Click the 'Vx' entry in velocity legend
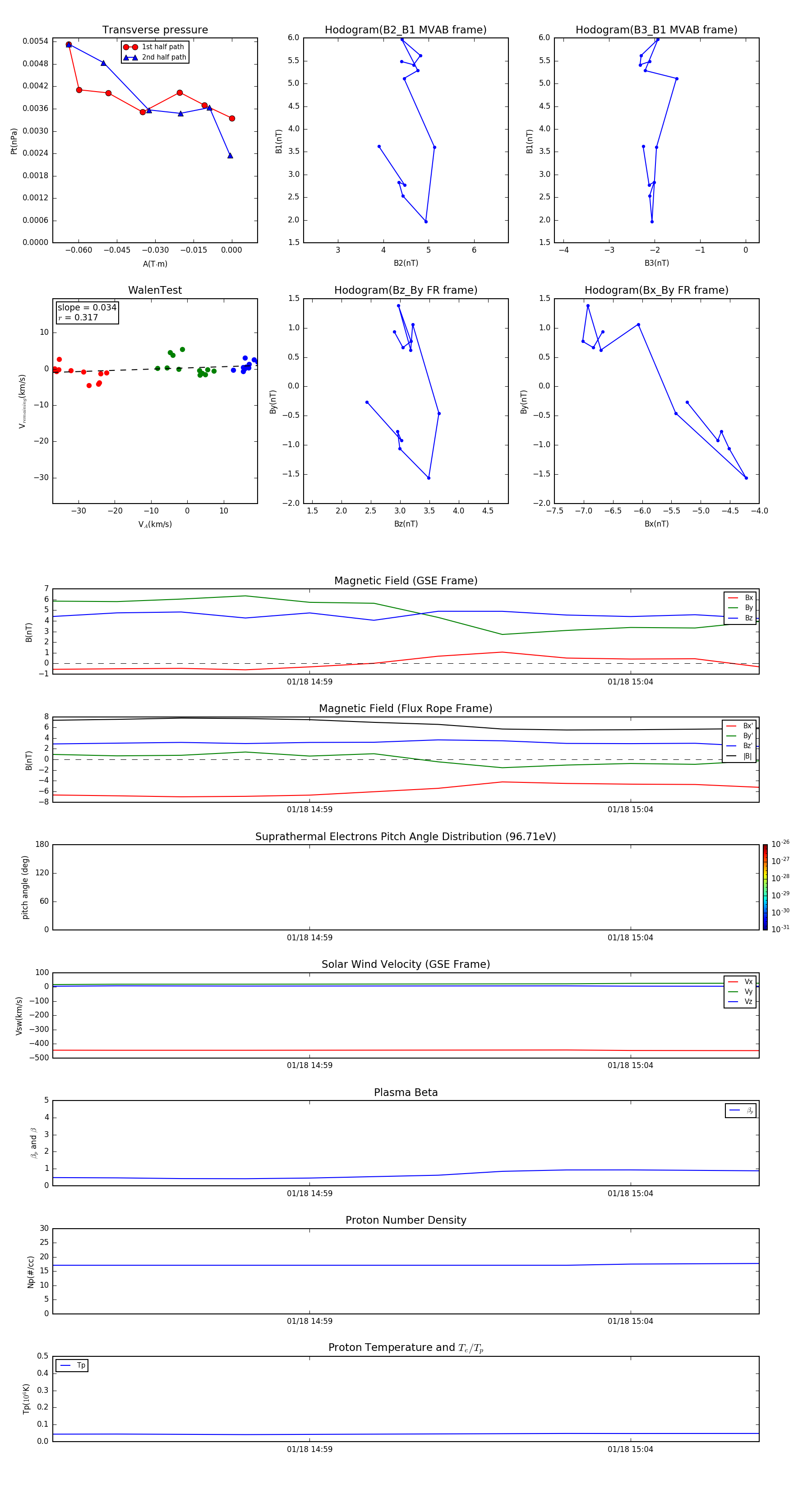Image resolution: width=812 pixels, height=1489 pixels. pos(740,981)
